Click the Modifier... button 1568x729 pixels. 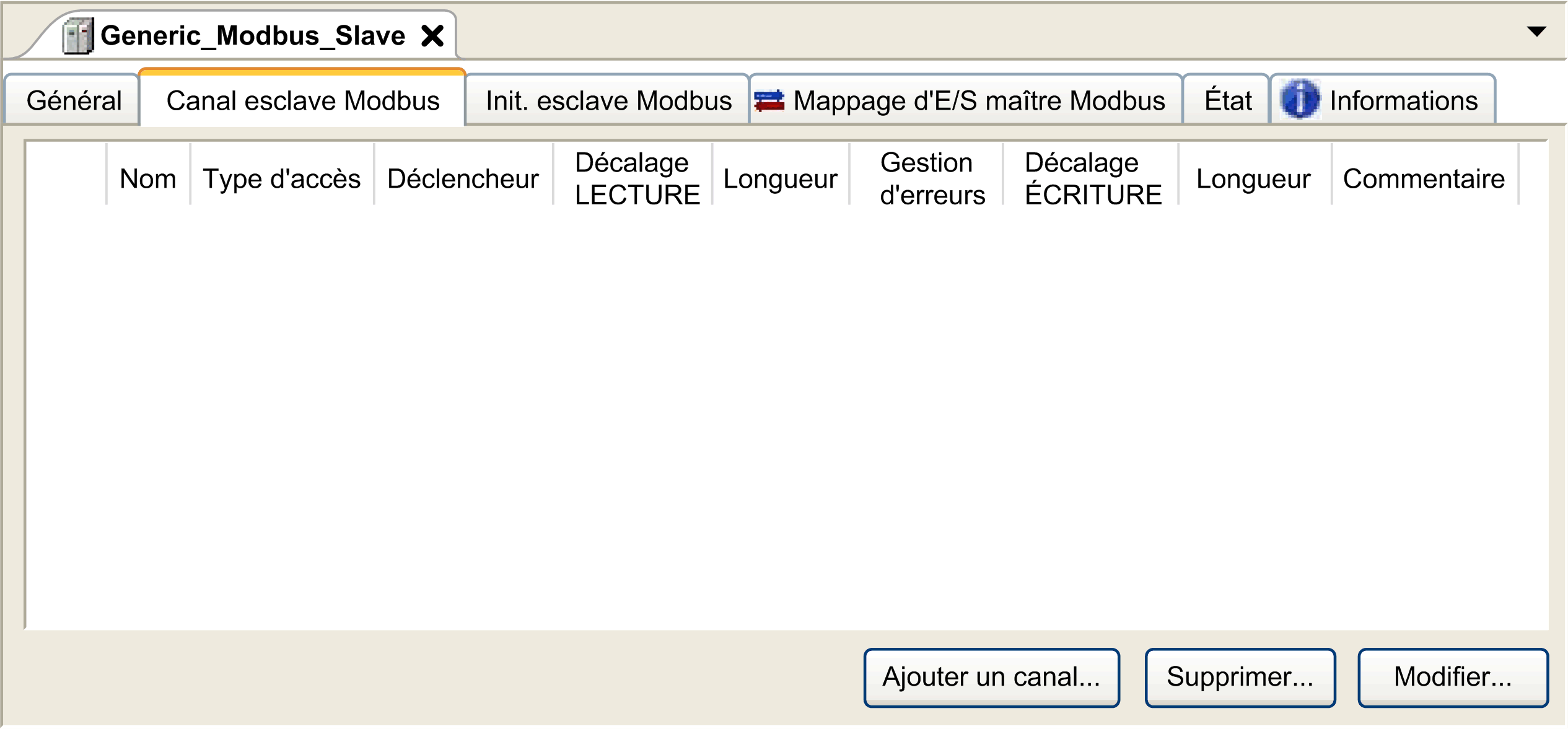point(1453,677)
